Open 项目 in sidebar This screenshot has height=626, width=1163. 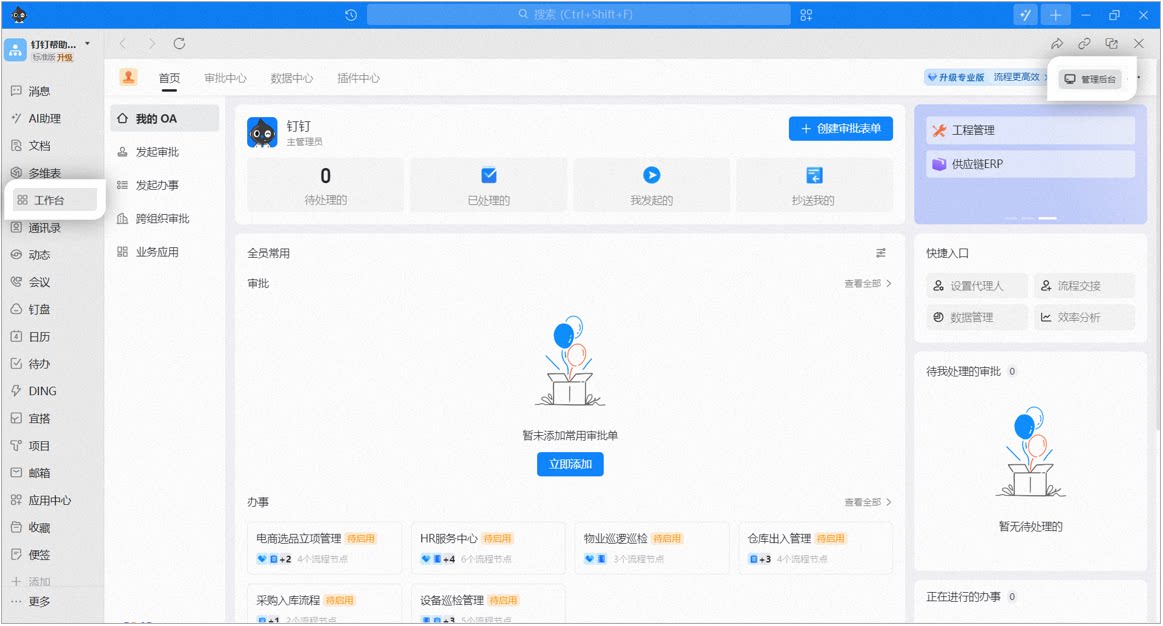[x=31, y=446]
